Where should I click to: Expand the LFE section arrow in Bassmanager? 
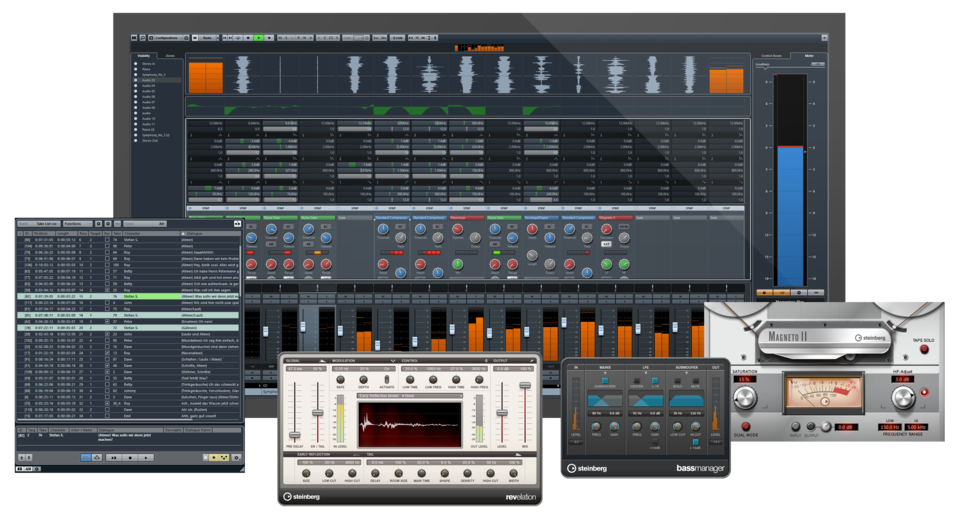646,373
